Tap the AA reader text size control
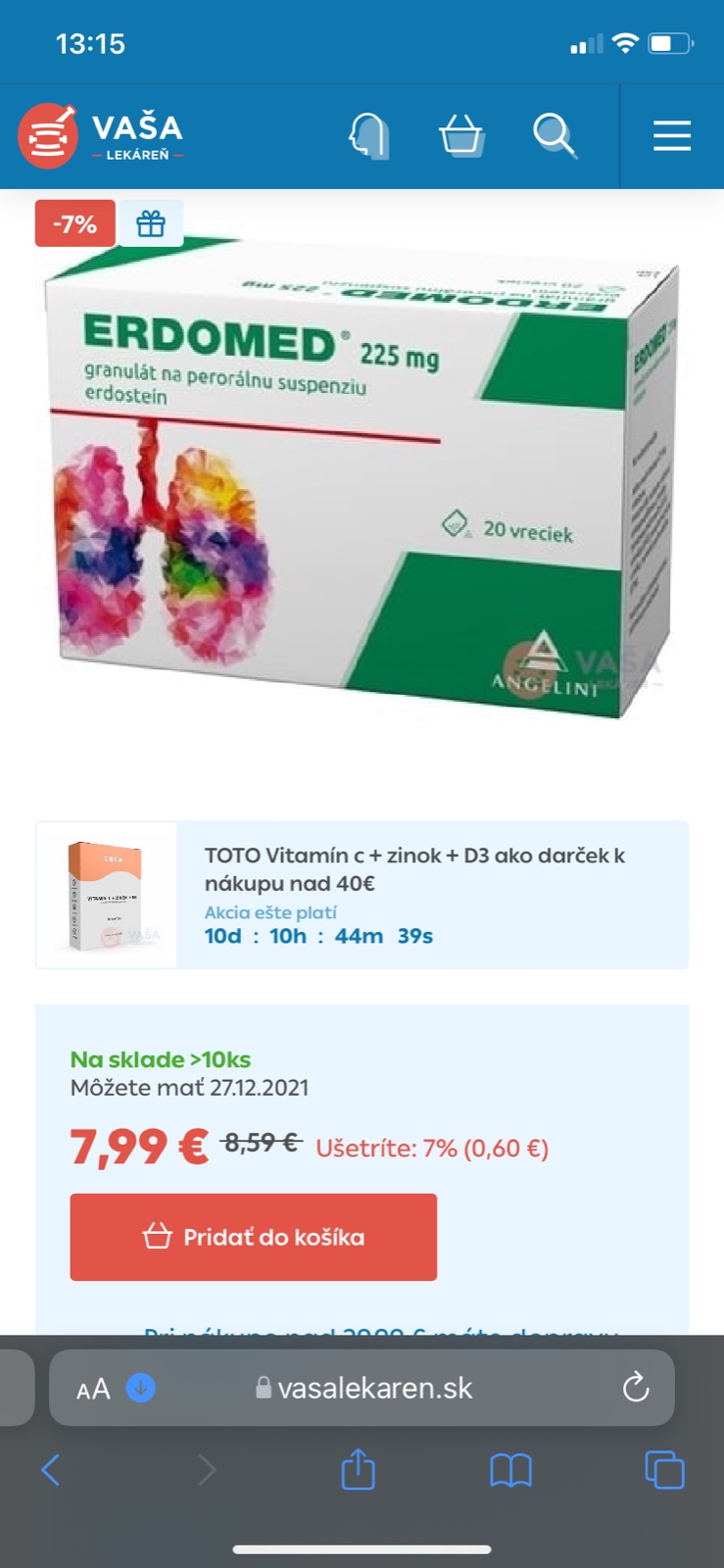724x1568 pixels. [93, 1389]
